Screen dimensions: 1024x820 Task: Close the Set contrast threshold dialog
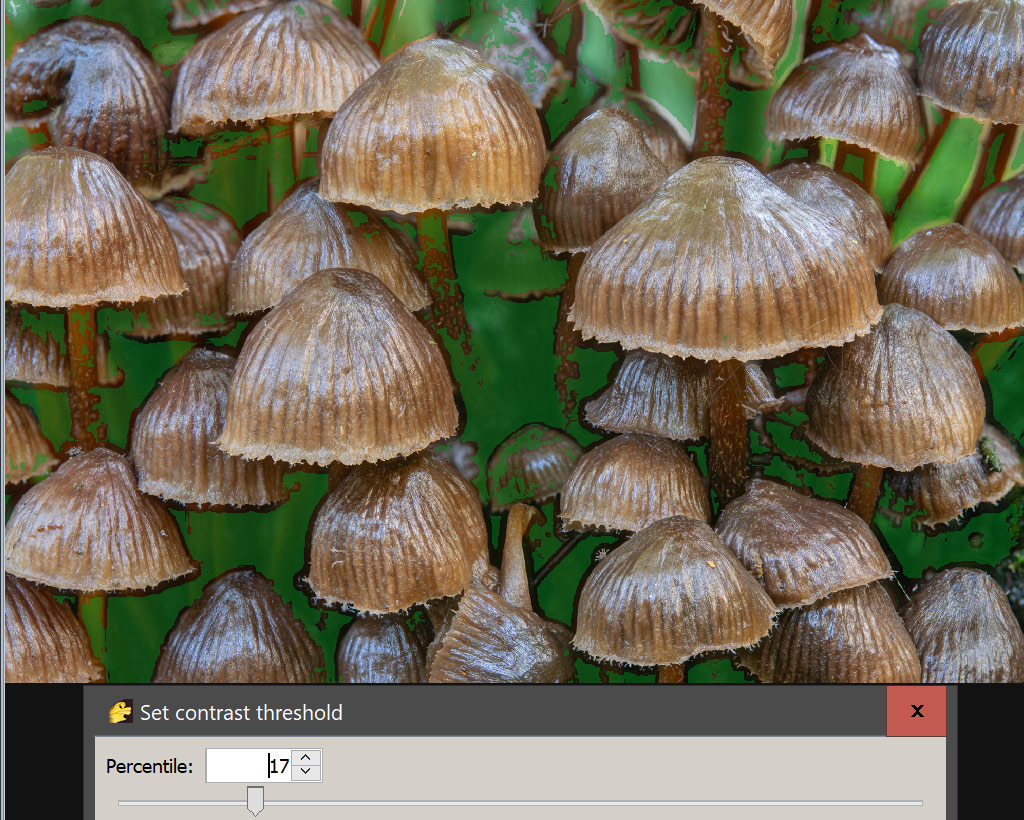coord(916,711)
